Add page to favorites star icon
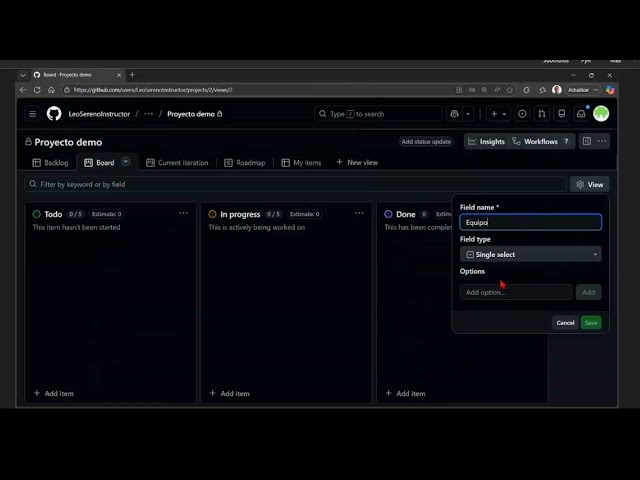Viewport: 640px width, 480px height. [509, 90]
